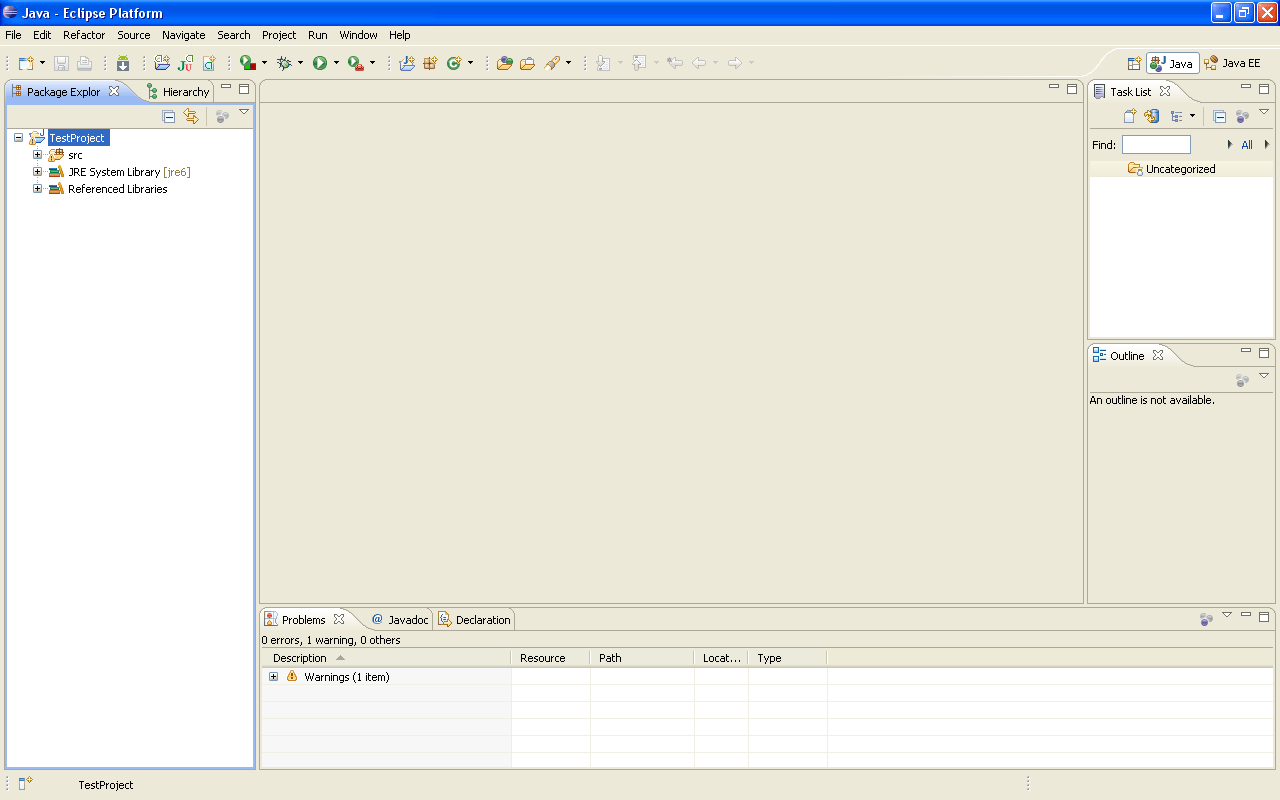
Task: Expand the src folder tree node
Action: coord(38,155)
